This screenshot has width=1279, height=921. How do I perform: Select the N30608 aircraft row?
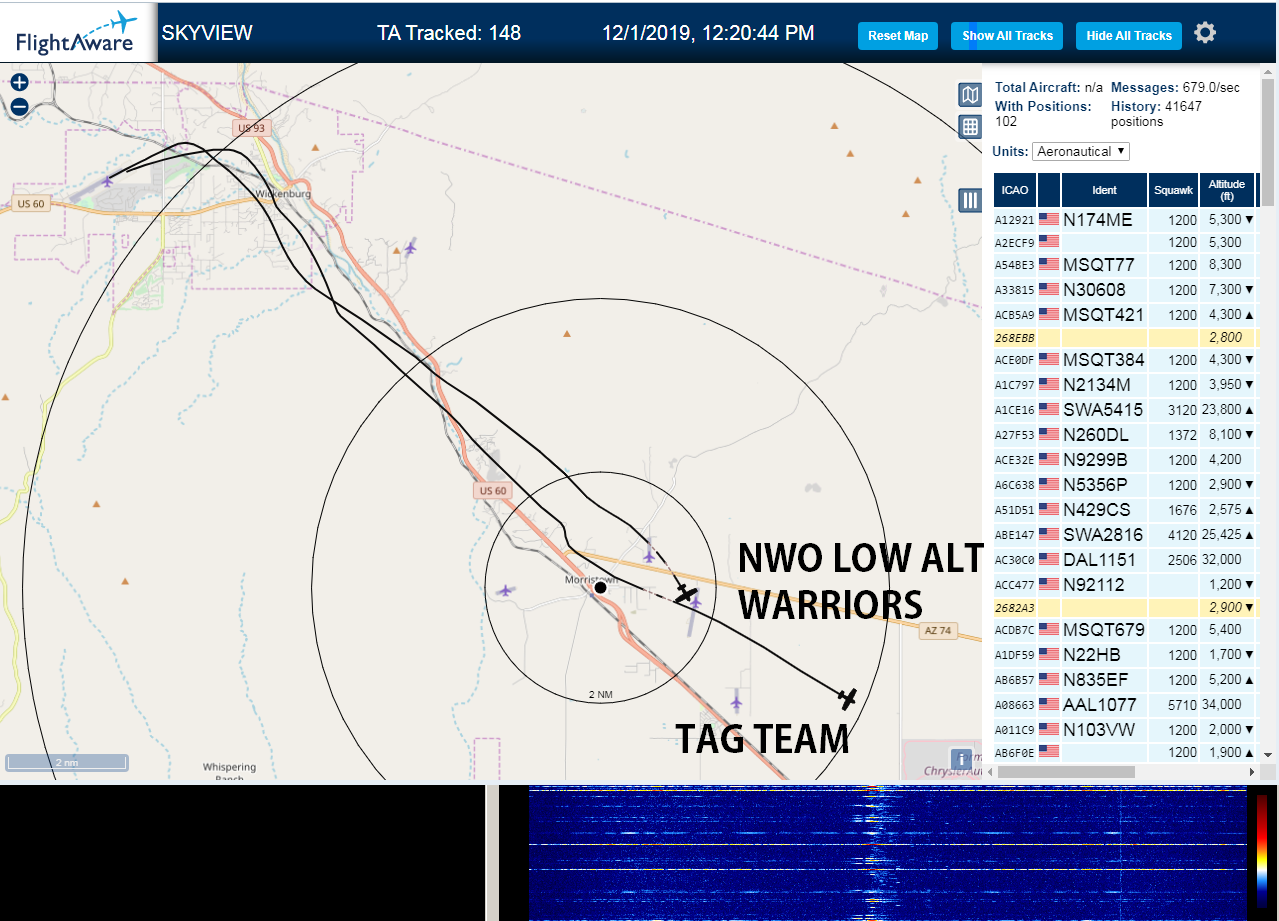tap(1125, 290)
